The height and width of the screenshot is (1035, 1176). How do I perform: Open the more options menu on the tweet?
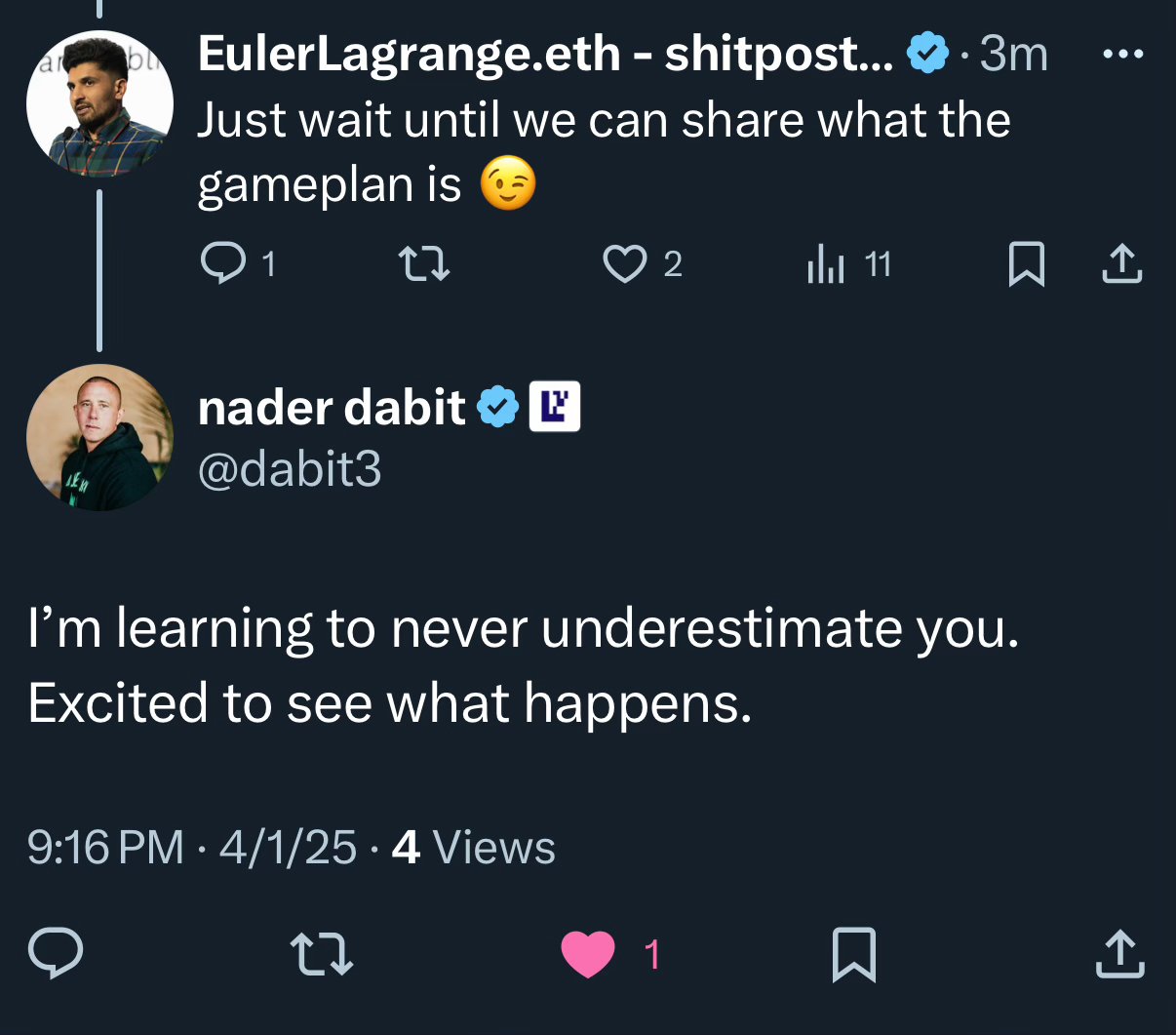click(x=1124, y=54)
